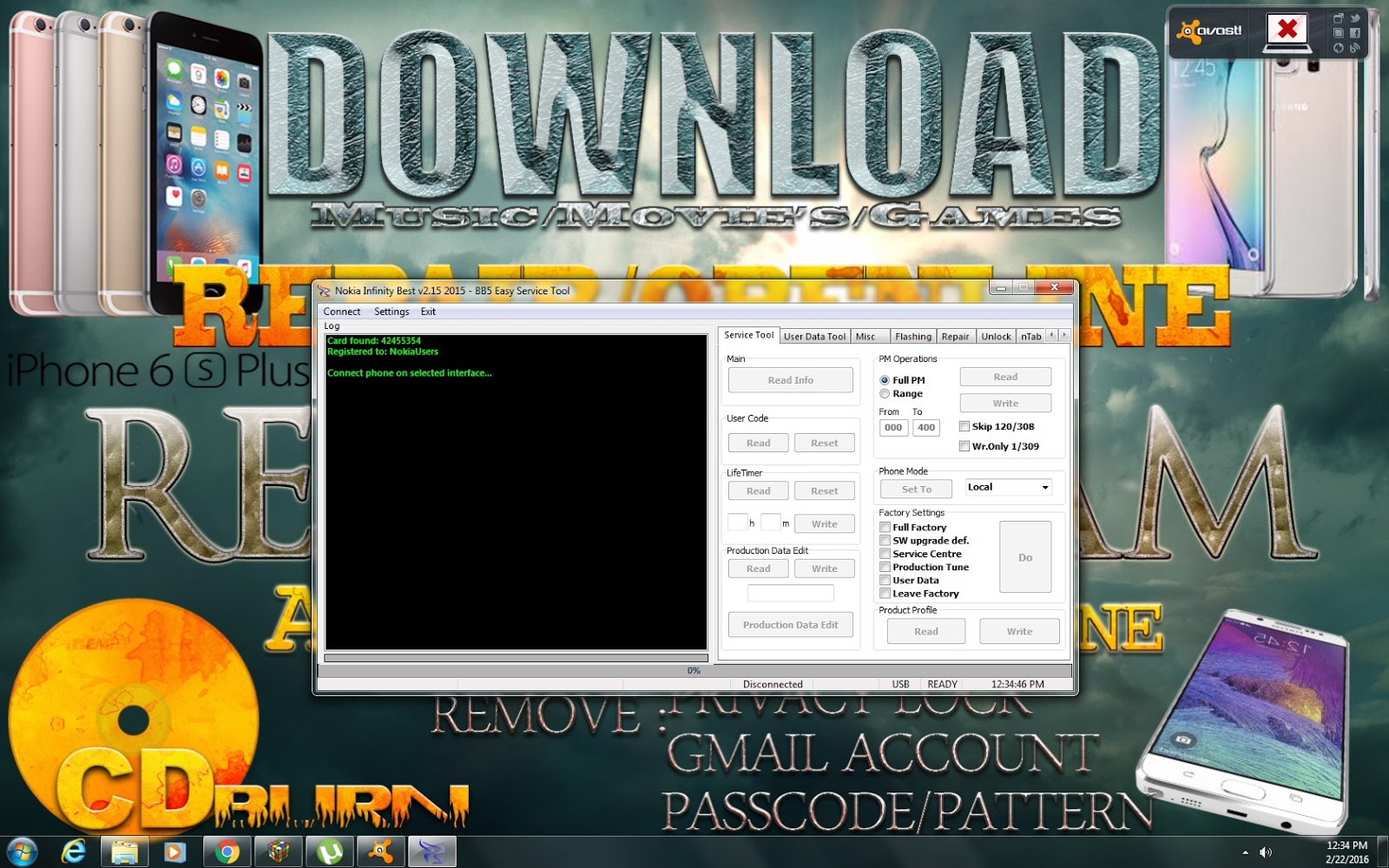Open the Avast taskbar icon
Image resolution: width=1389 pixels, height=868 pixels.
coord(381,852)
